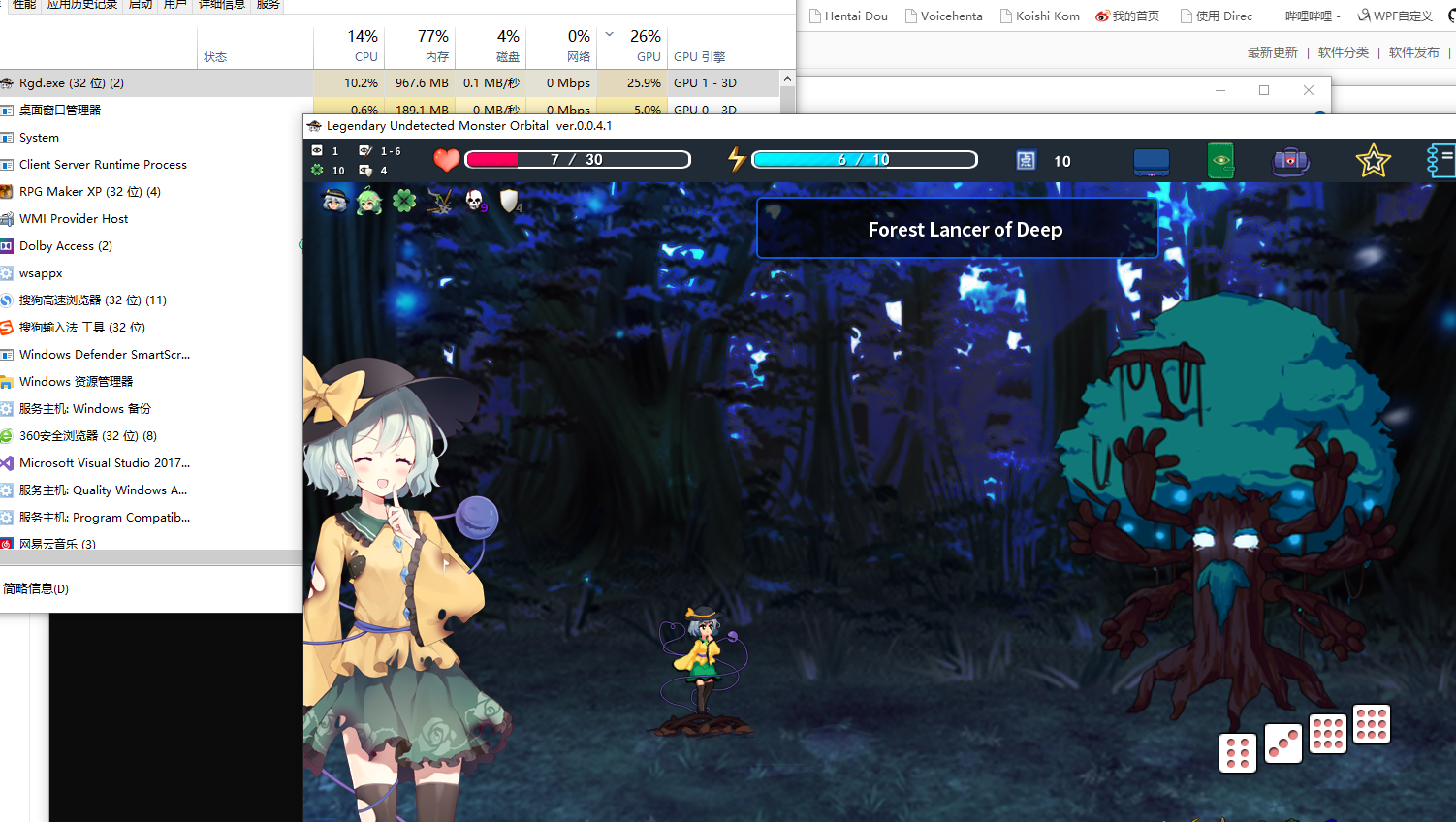Click the crossed weapons status icon
Image resolution: width=1456 pixels, height=822 pixels.
[440, 201]
